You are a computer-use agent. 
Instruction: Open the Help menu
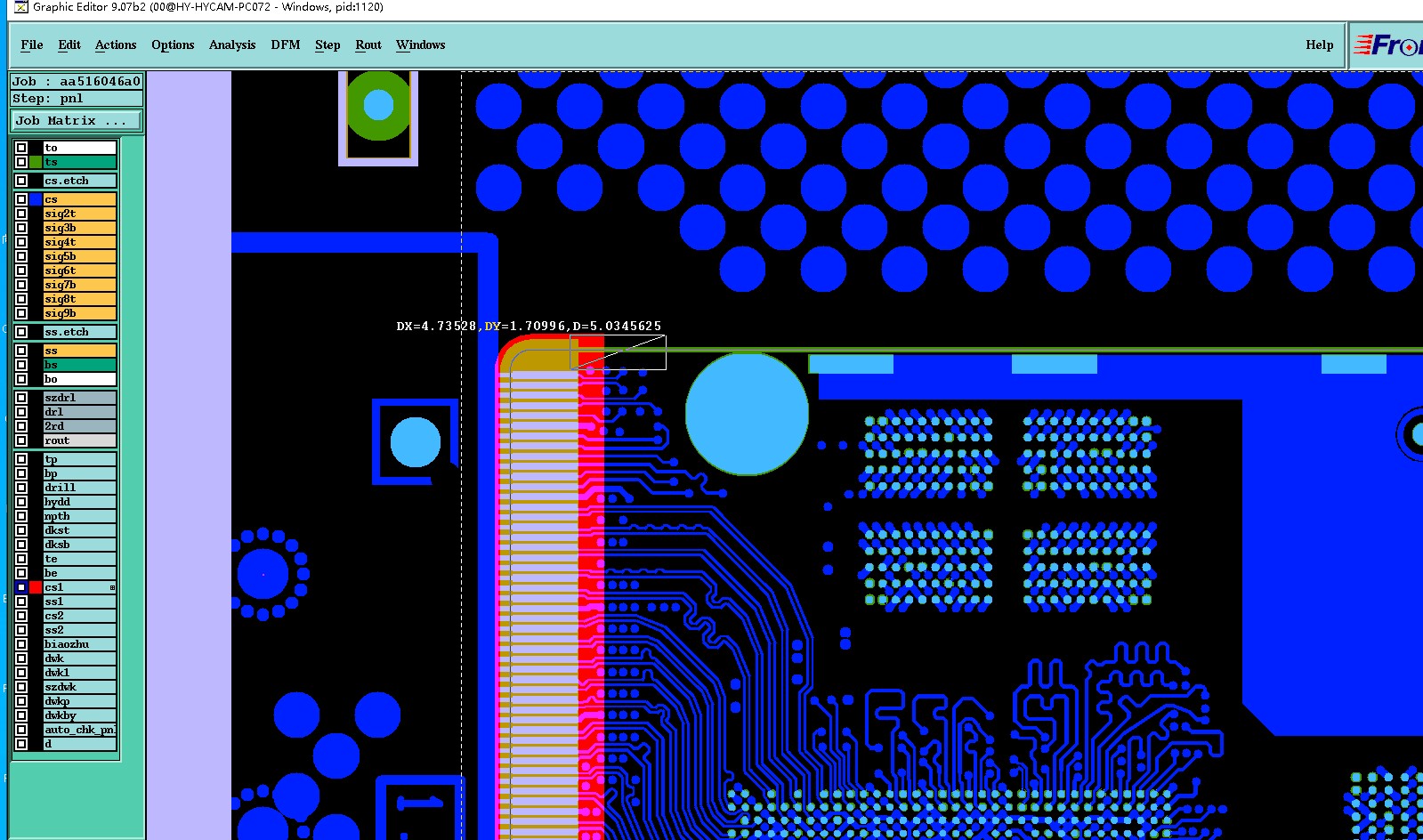(x=1320, y=44)
